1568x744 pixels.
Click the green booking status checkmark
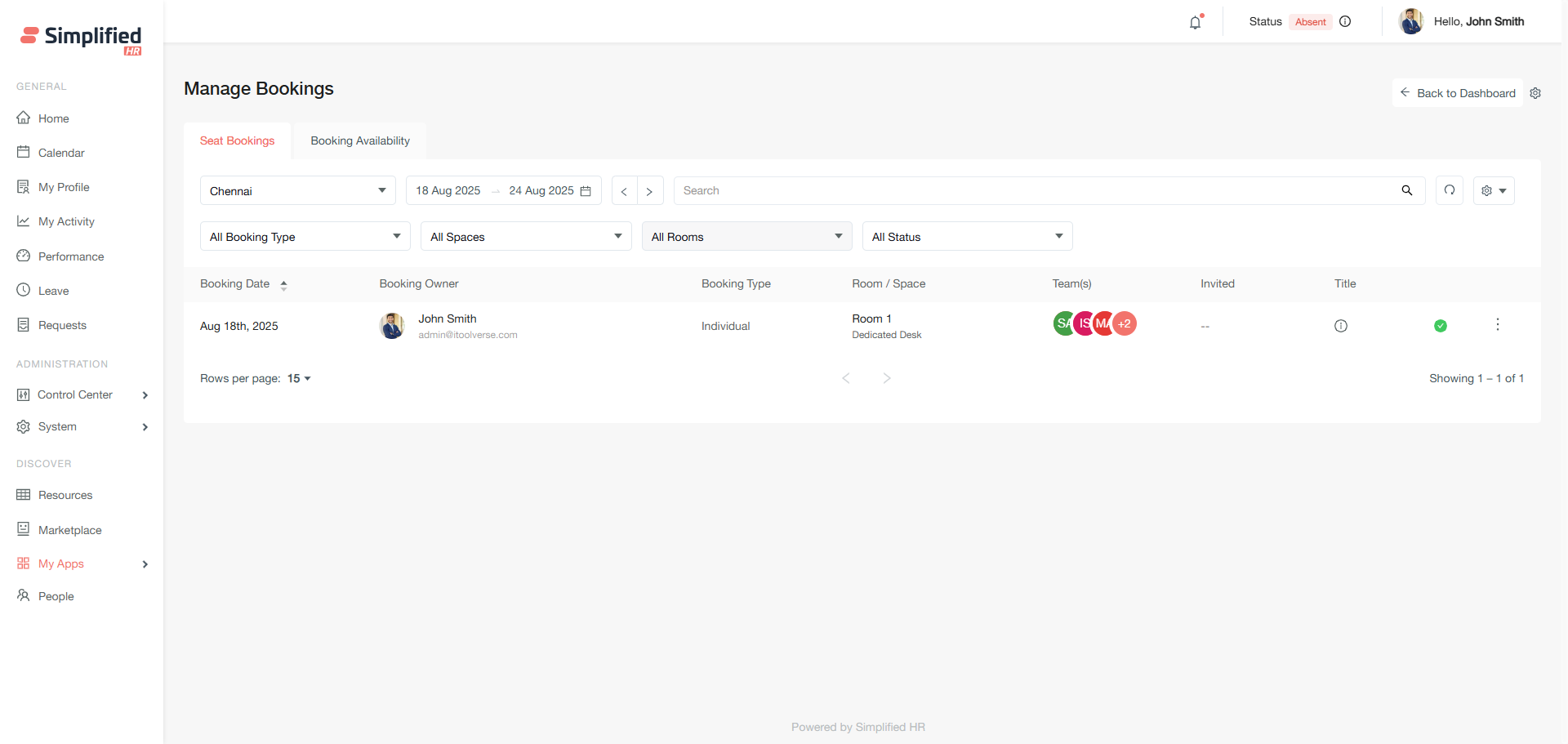click(1441, 326)
